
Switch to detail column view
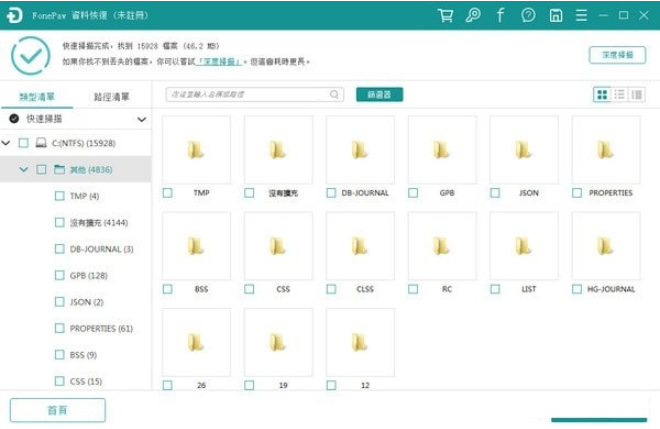637,94
